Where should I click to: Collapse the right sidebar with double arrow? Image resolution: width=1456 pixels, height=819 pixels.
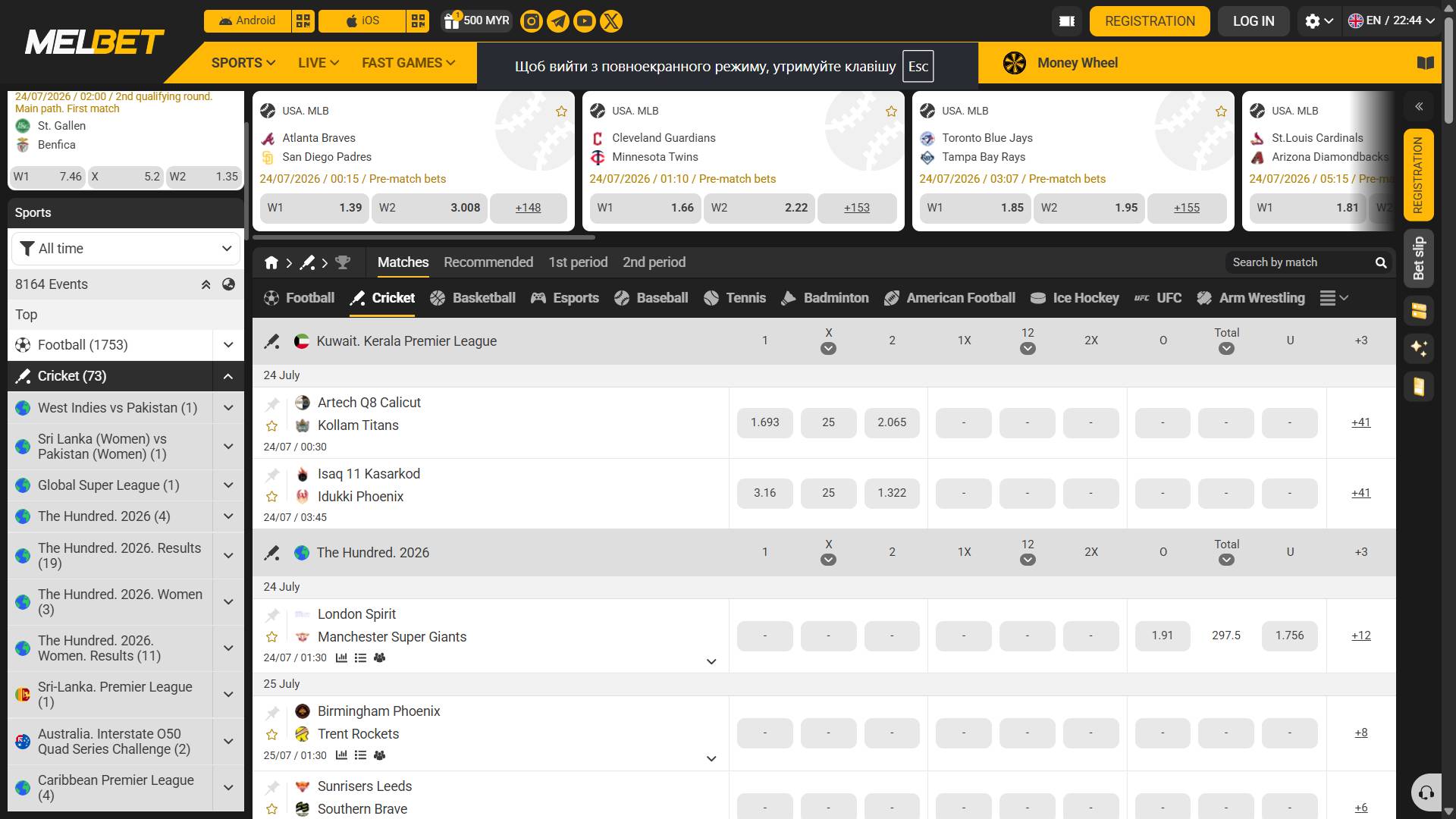click(x=1419, y=106)
